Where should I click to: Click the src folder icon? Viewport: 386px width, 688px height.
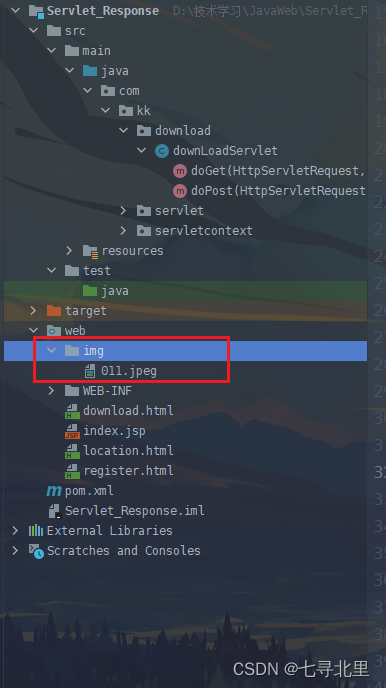54,31
